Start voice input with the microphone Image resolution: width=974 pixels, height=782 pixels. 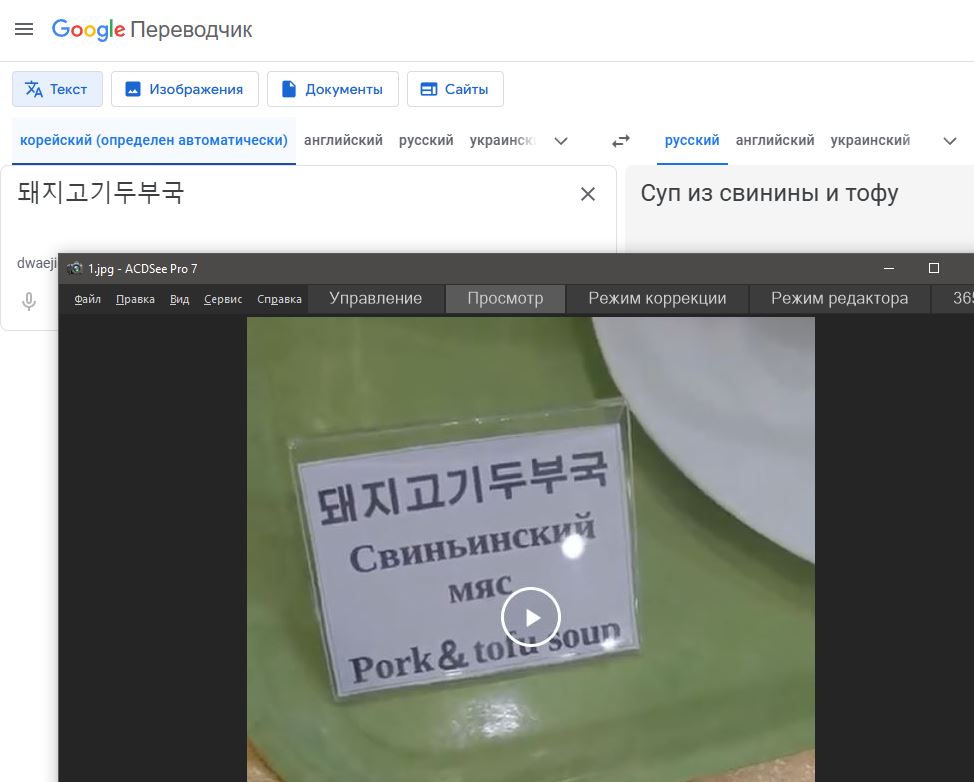coord(29,301)
